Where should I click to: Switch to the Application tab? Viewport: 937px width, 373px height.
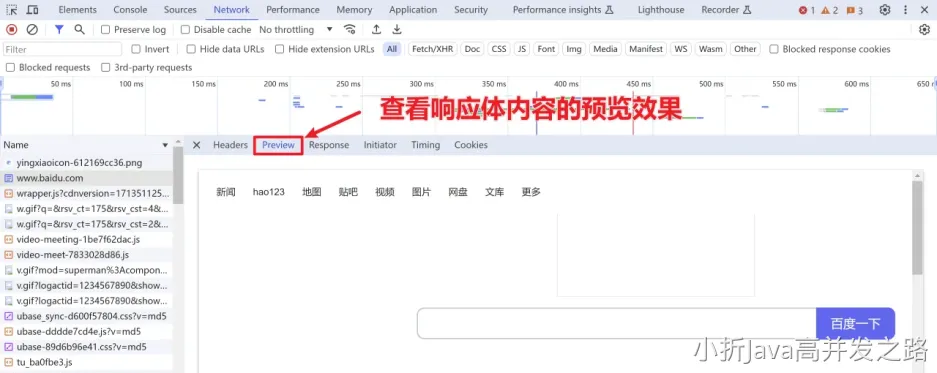point(413,10)
